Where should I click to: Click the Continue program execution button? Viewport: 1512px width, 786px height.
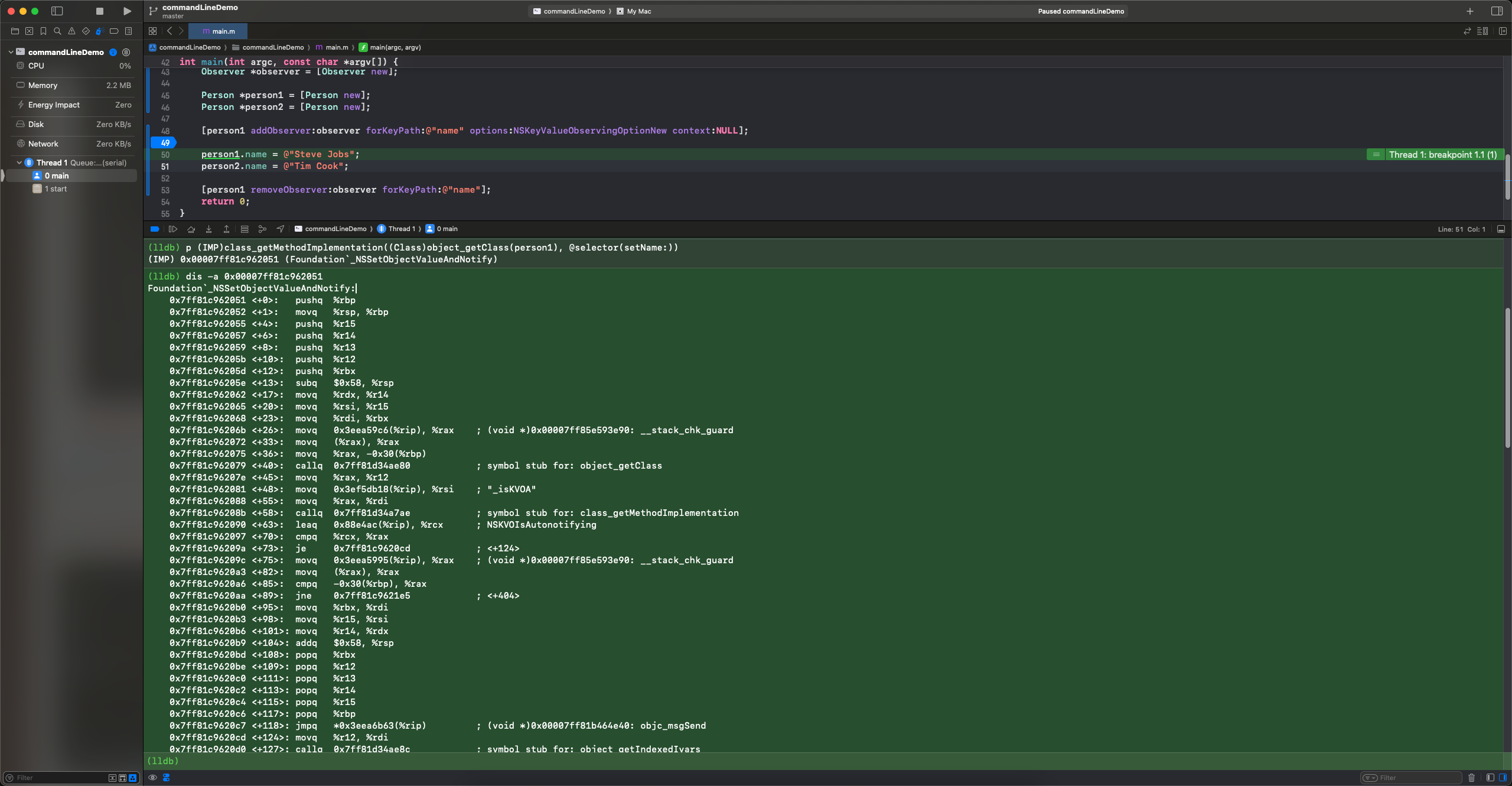click(172, 229)
